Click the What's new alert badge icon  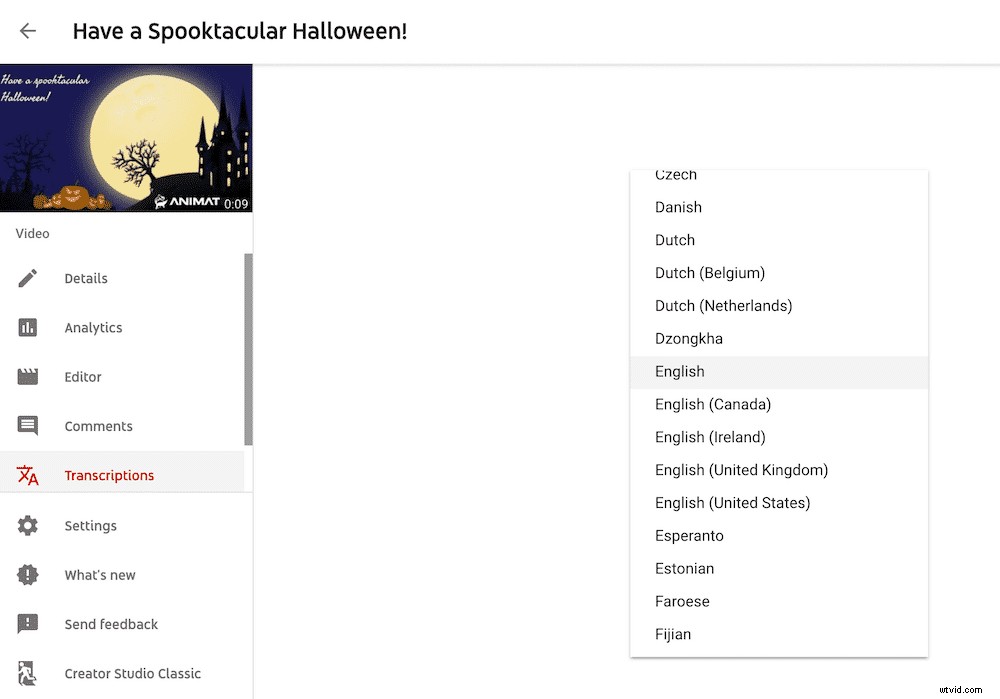[28, 575]
